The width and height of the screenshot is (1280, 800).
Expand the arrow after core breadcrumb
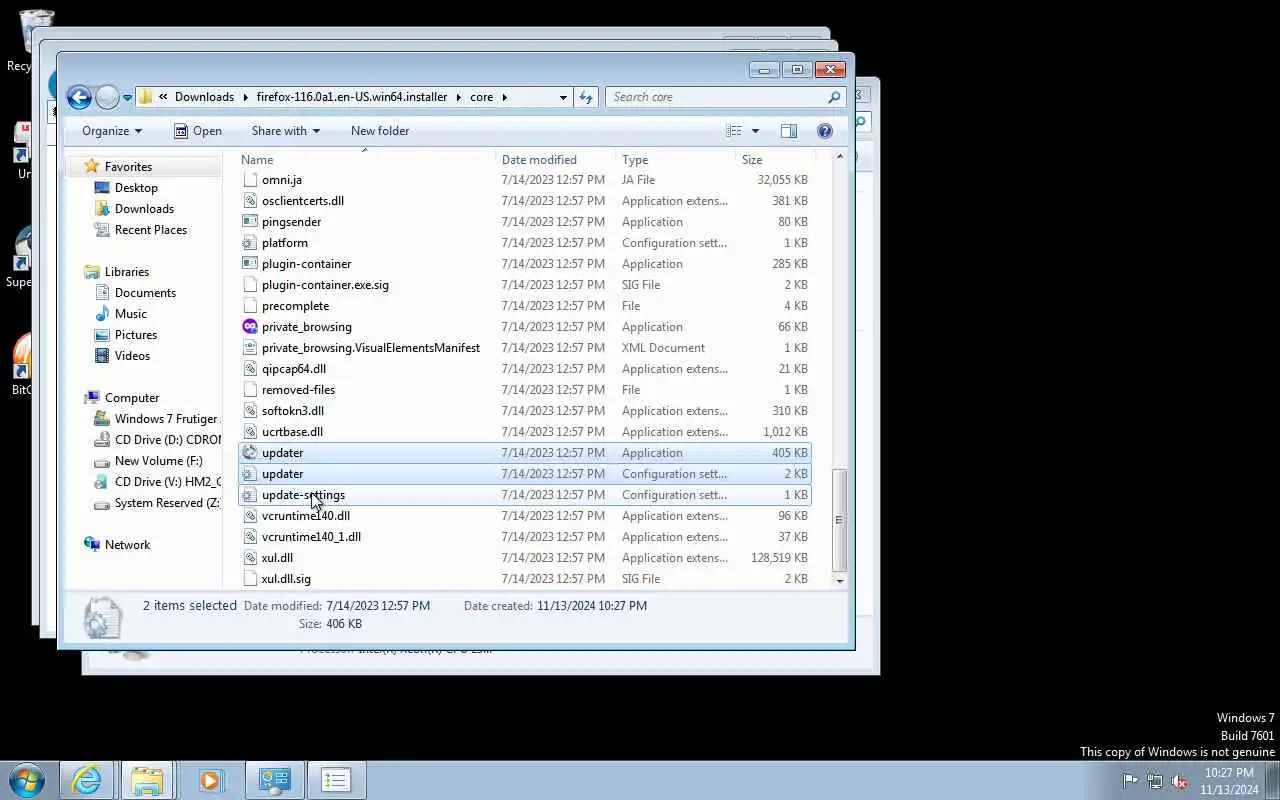pos(505,97)
